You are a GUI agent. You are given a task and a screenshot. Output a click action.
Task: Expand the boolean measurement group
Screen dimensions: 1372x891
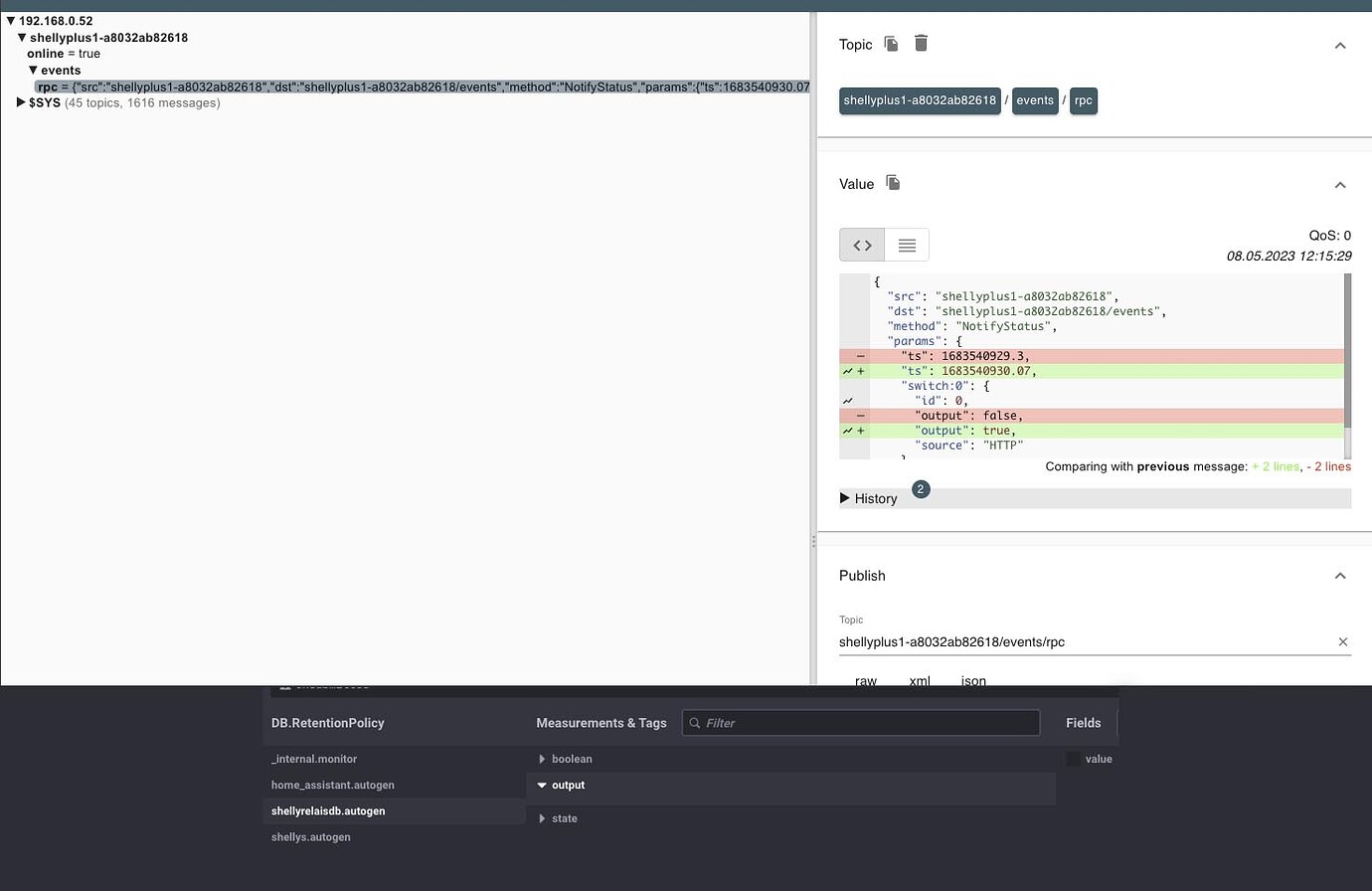point(572,758)
